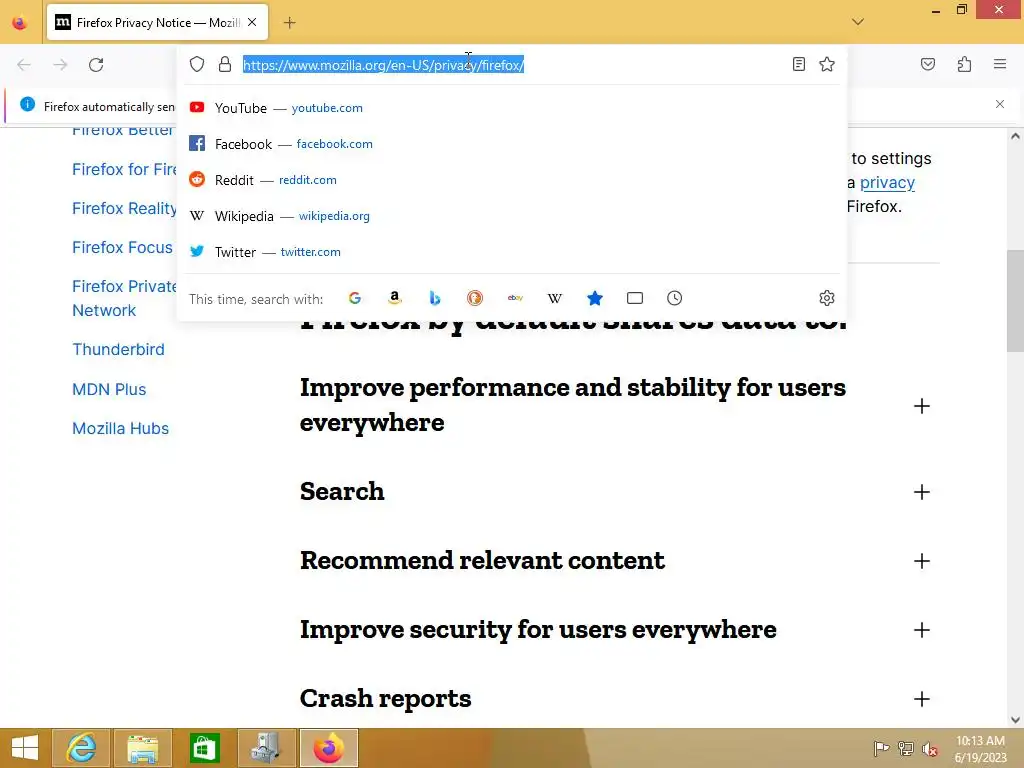Bookmark this page with star icon

click(827, 64)
